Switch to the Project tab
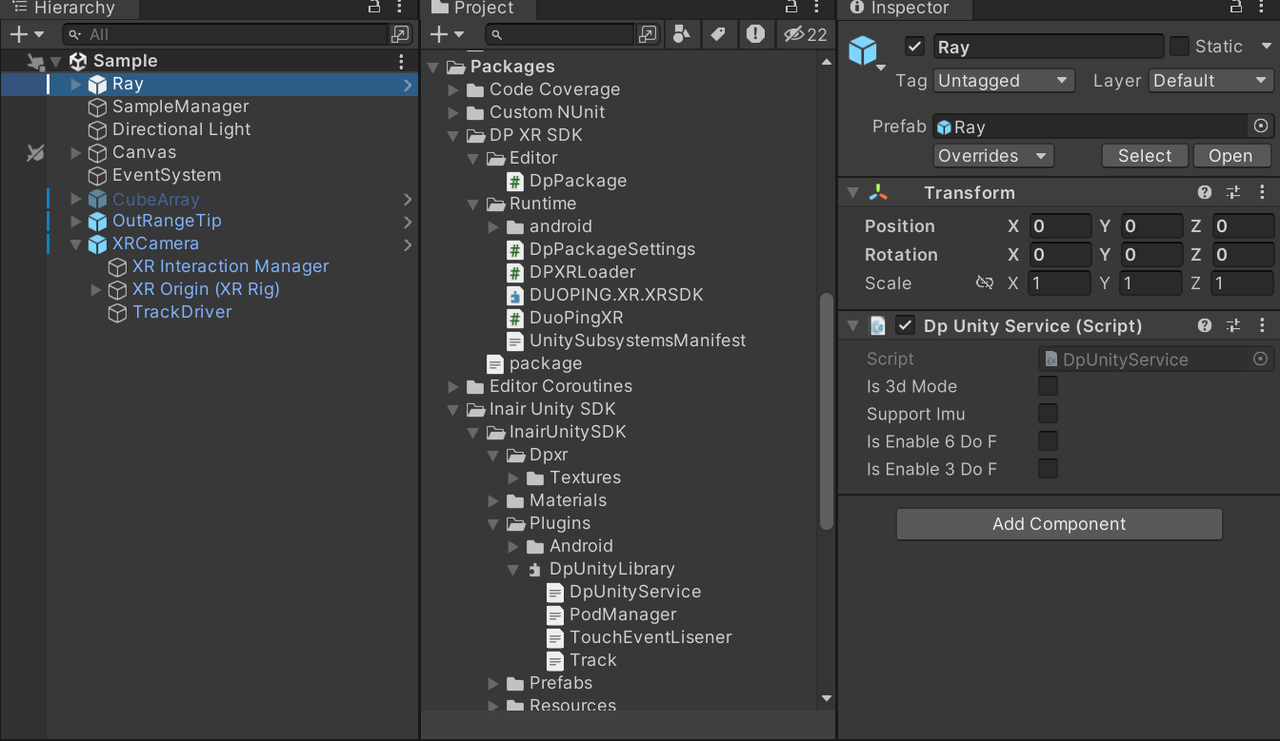This screenshot has width=1280, height=741. 477,8
